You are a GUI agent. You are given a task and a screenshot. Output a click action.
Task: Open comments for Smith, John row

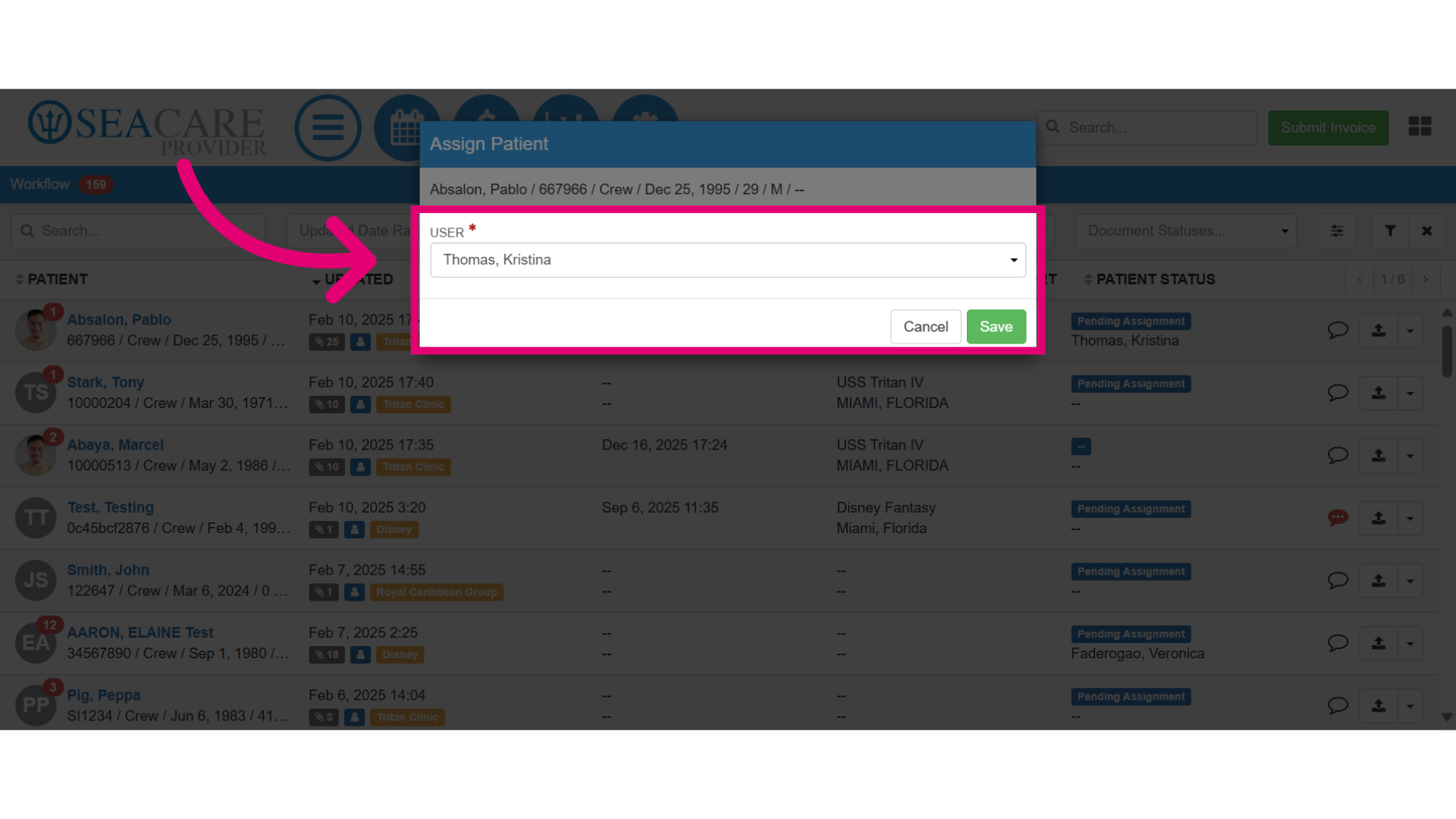tap(1337, 580)
